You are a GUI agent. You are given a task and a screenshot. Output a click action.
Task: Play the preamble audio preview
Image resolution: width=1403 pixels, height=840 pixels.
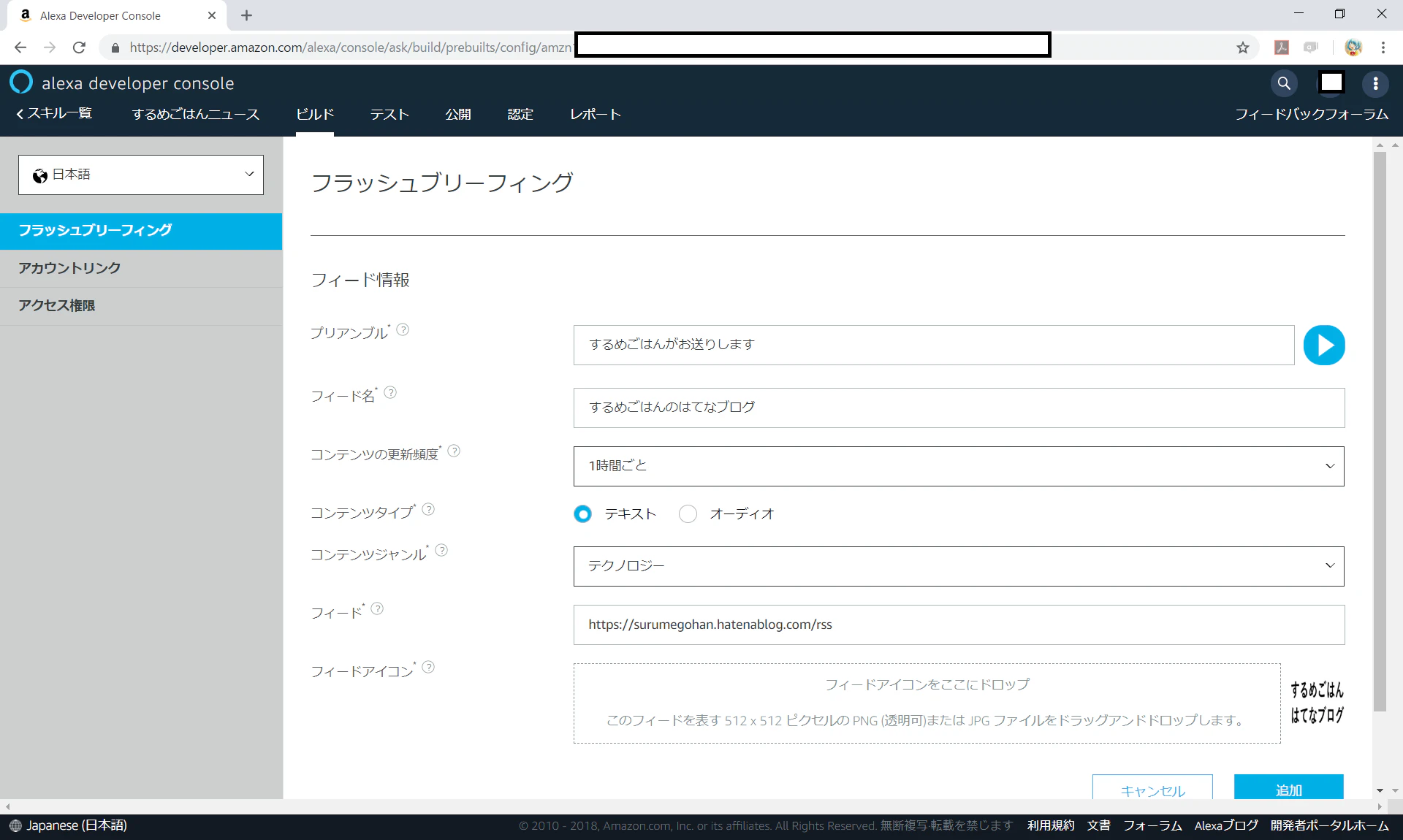(x=1324, y=345)
